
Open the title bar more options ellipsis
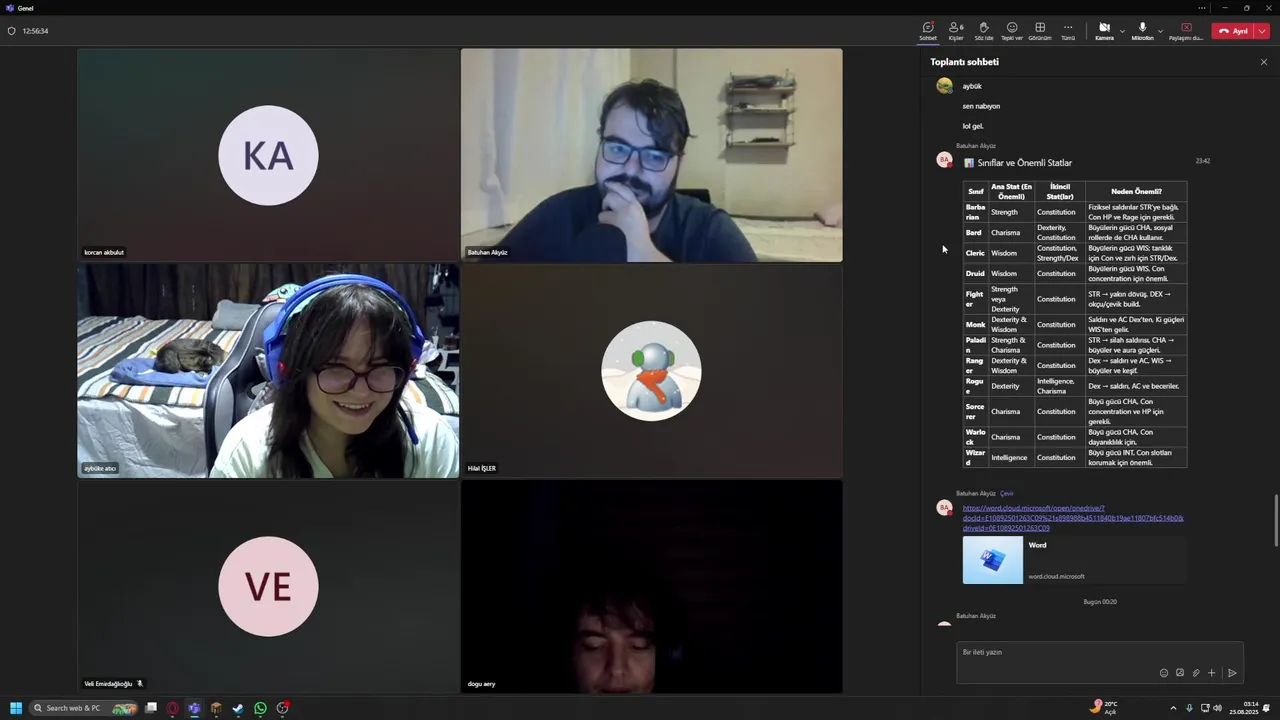[1201, 8]
